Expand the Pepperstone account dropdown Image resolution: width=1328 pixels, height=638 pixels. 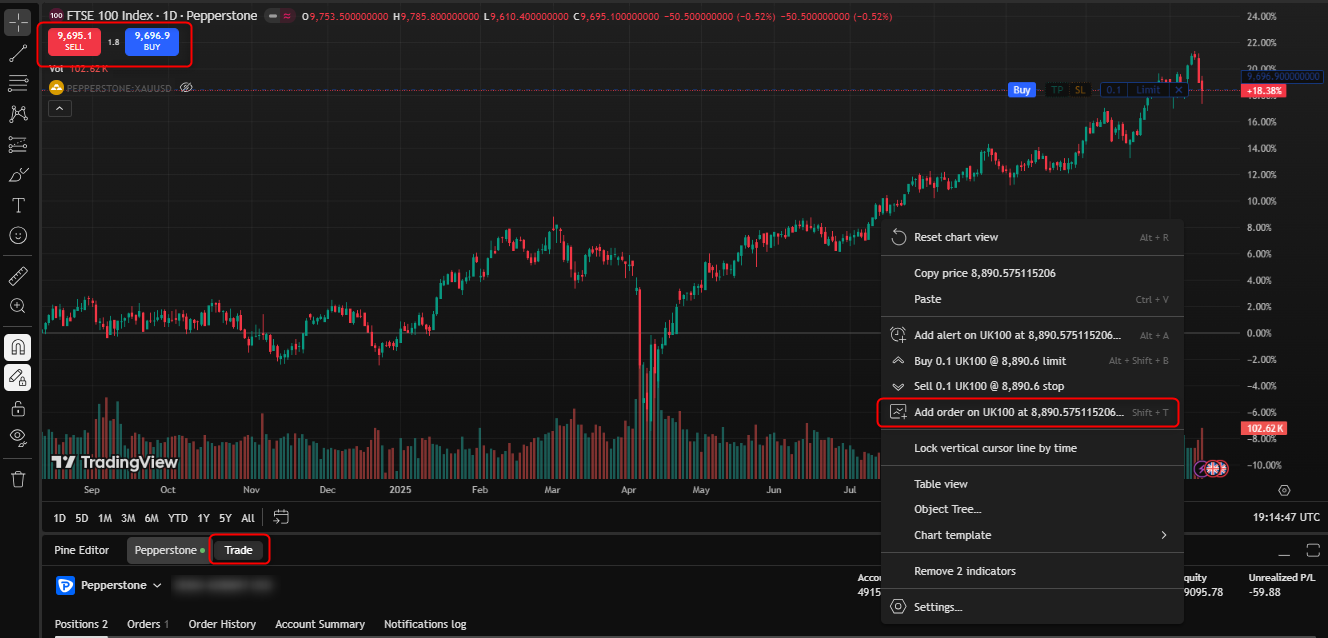158,585
